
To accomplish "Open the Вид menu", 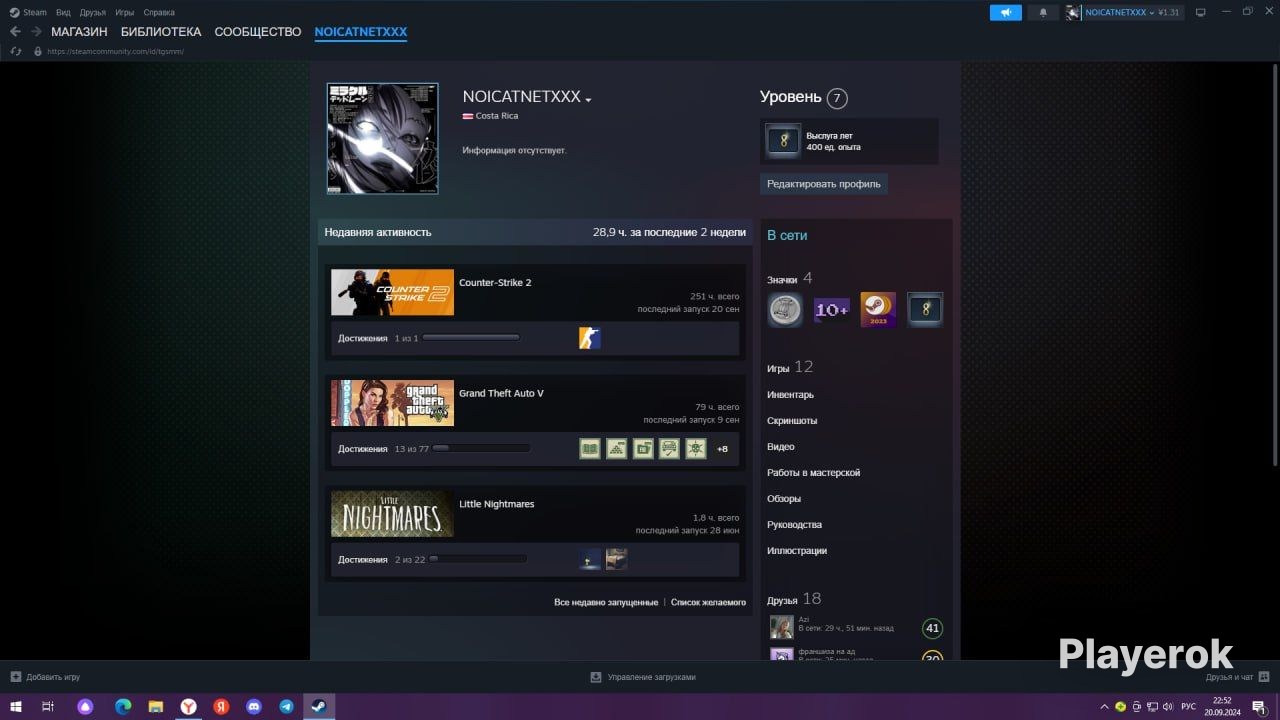I will [63, 12].
